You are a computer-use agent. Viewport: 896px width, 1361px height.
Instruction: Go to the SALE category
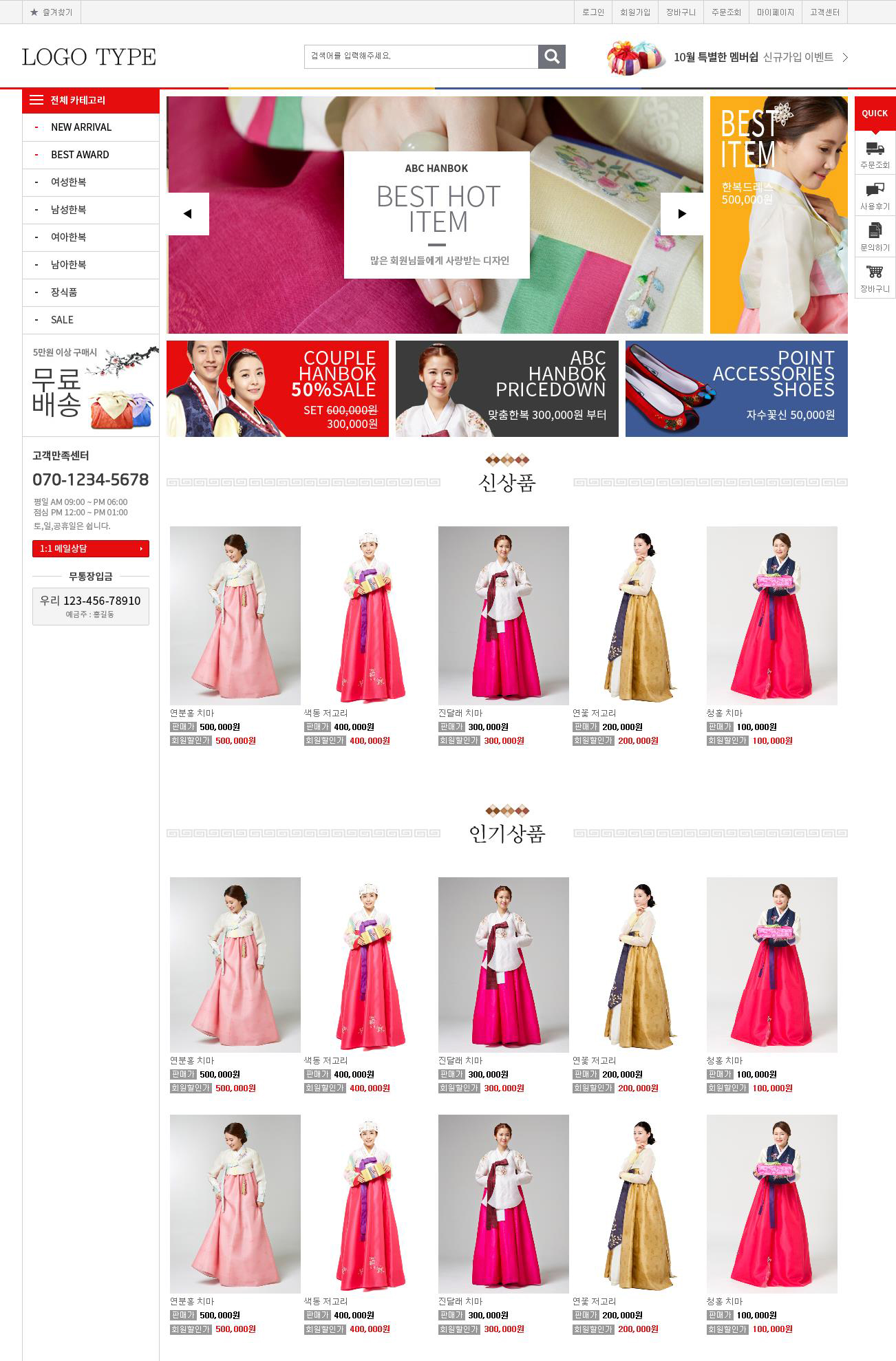point(62,320)
